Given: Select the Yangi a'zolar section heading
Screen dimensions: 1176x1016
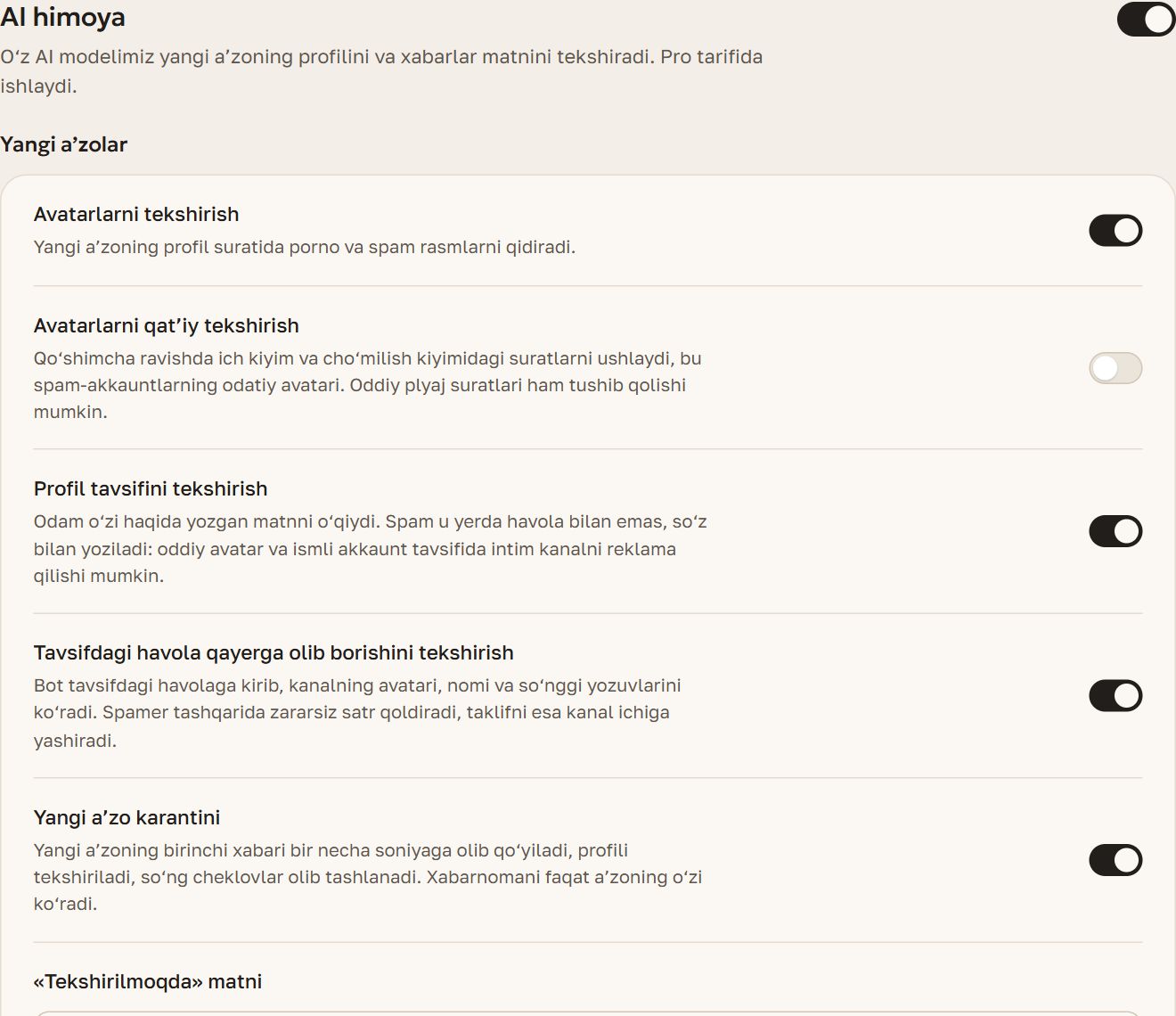Looking at the screenshot, I should click(63, 144).
